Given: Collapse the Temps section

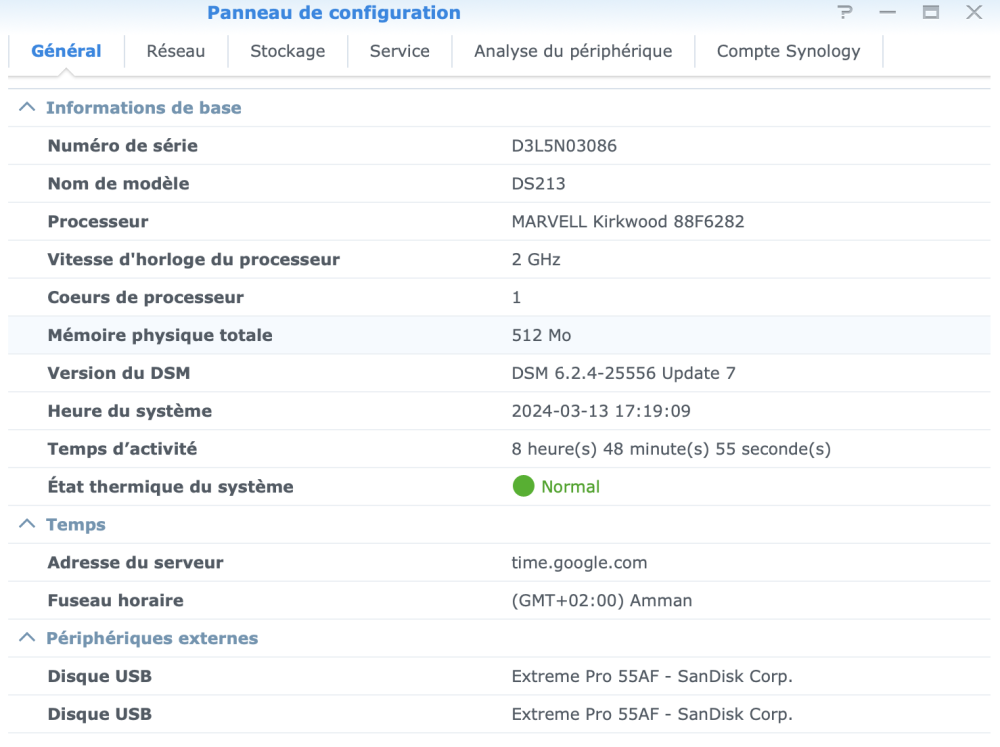Looking at the screenshot, I should pyautogui.click(x=27, y=525).
